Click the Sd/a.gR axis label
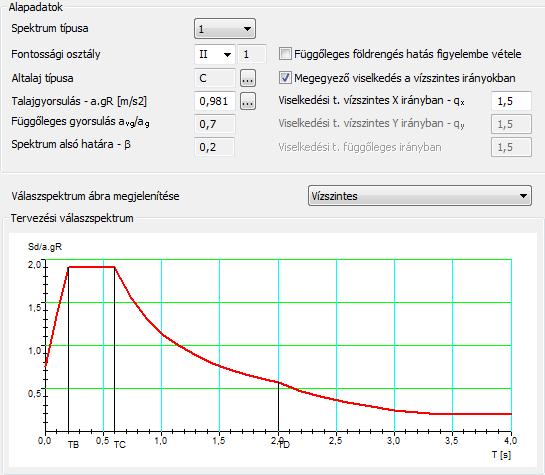545x475 pixels. pos(45,247)
